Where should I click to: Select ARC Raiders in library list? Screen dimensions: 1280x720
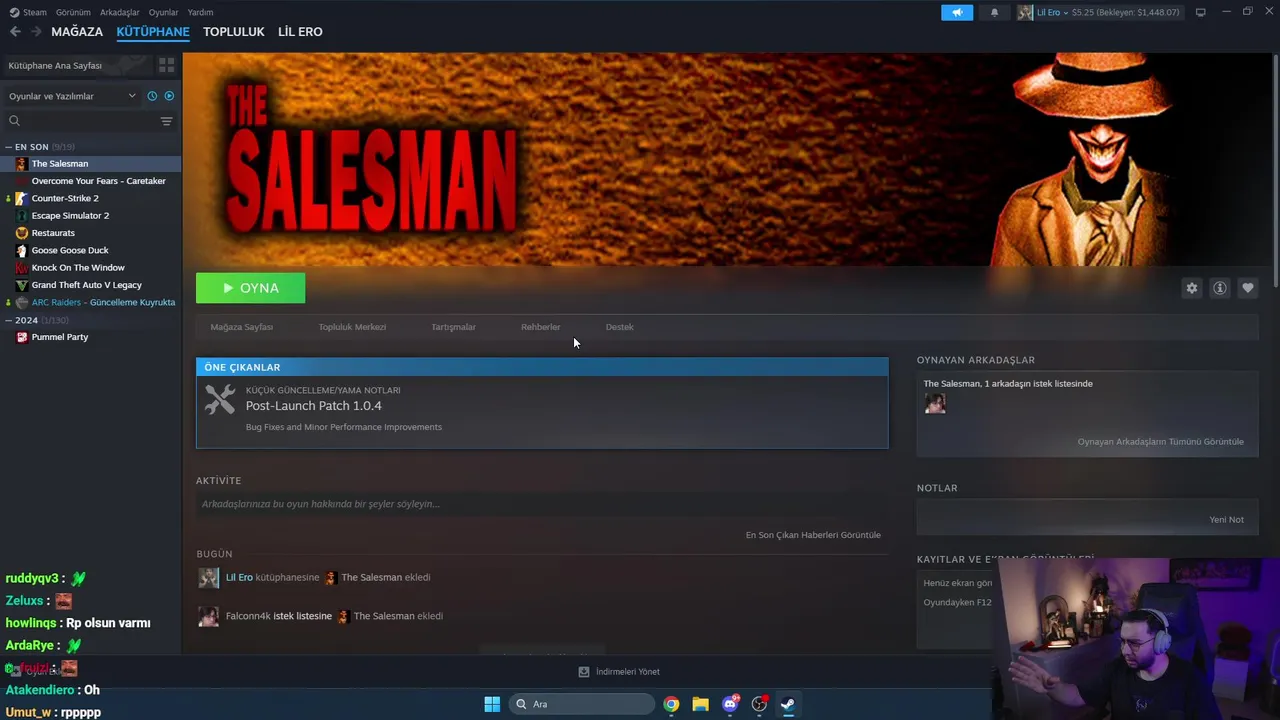(103, 302)
